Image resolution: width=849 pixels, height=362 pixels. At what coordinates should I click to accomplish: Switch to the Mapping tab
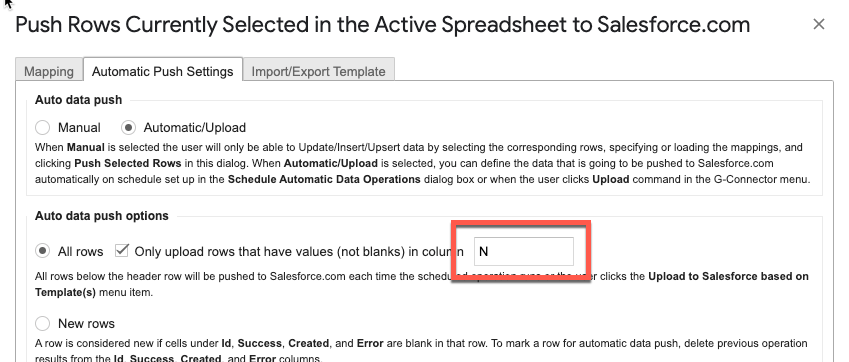click(x=49, y=71)
